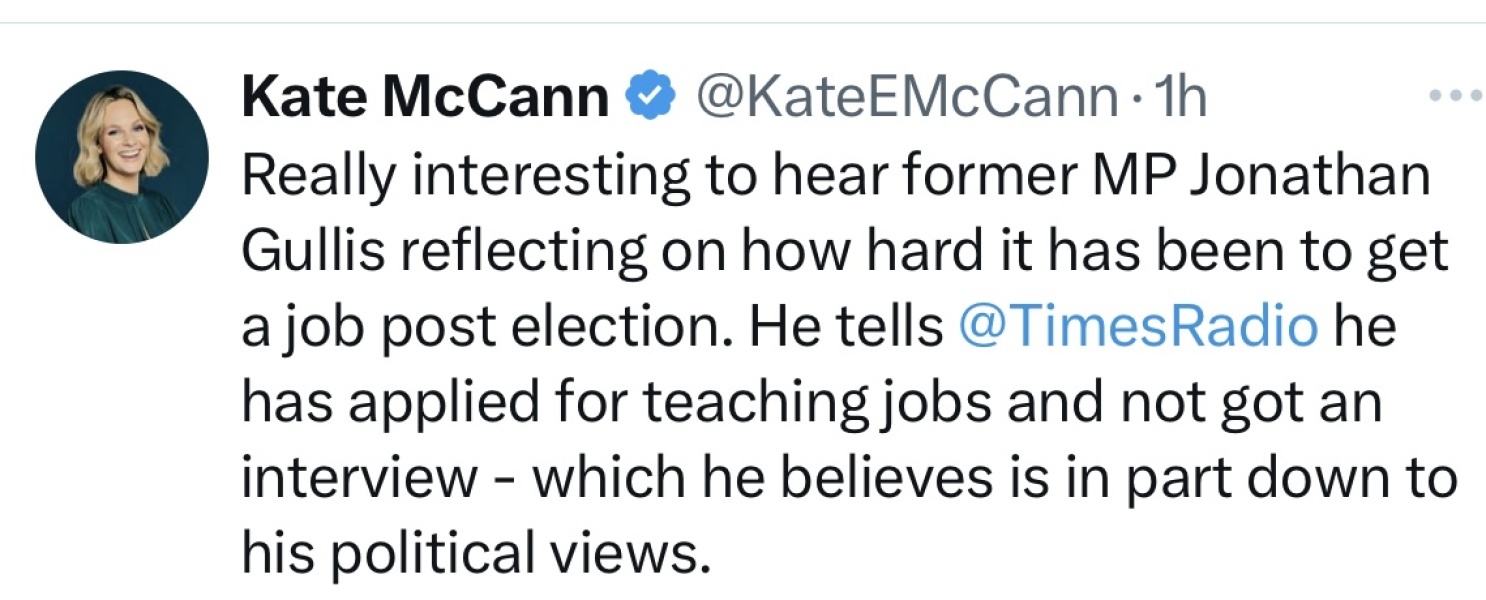Click the word "interview" in the tweet text

359,478
